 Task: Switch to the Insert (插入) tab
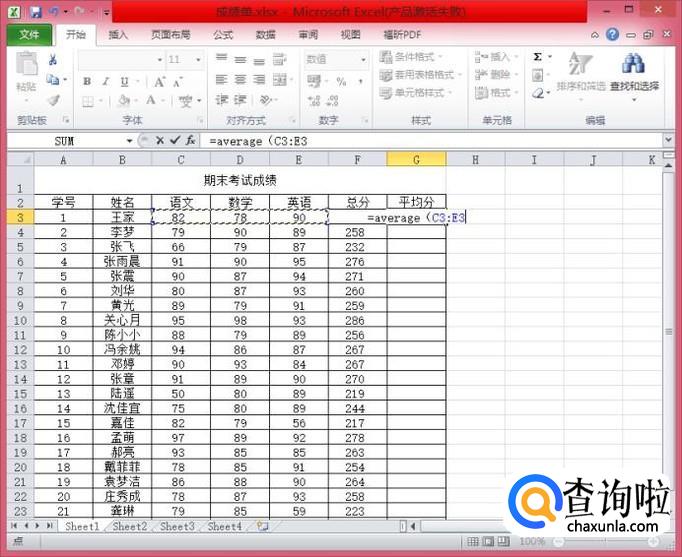pos(118,35)
